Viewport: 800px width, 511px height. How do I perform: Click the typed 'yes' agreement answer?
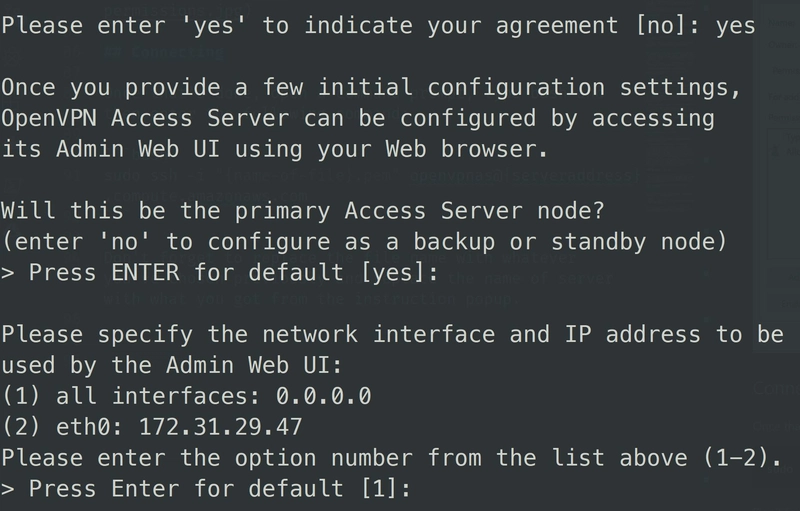pyautogui.click(x=735, y=26)
